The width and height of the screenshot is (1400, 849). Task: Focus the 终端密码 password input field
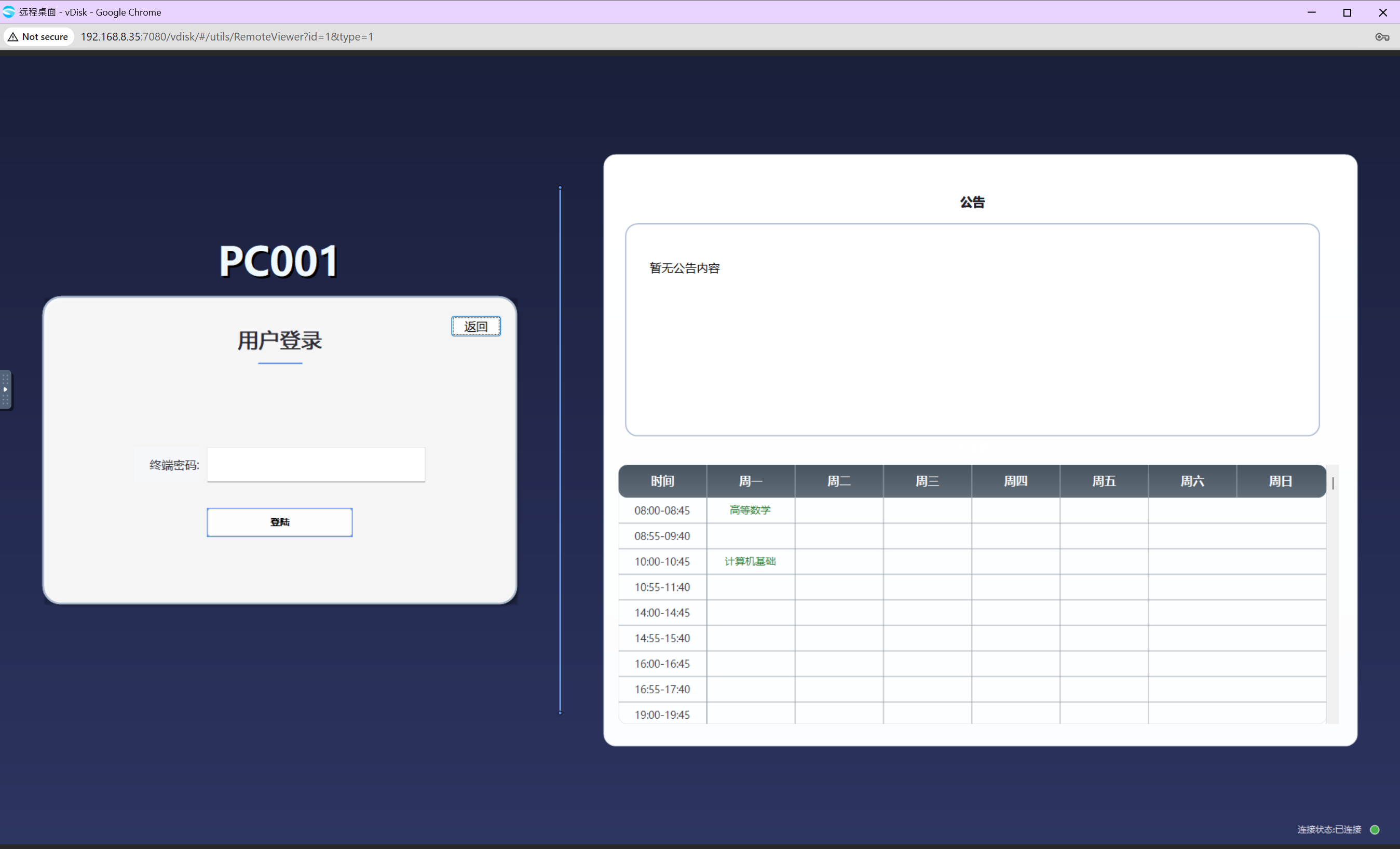pyautogui.click(x=316, y=465)
